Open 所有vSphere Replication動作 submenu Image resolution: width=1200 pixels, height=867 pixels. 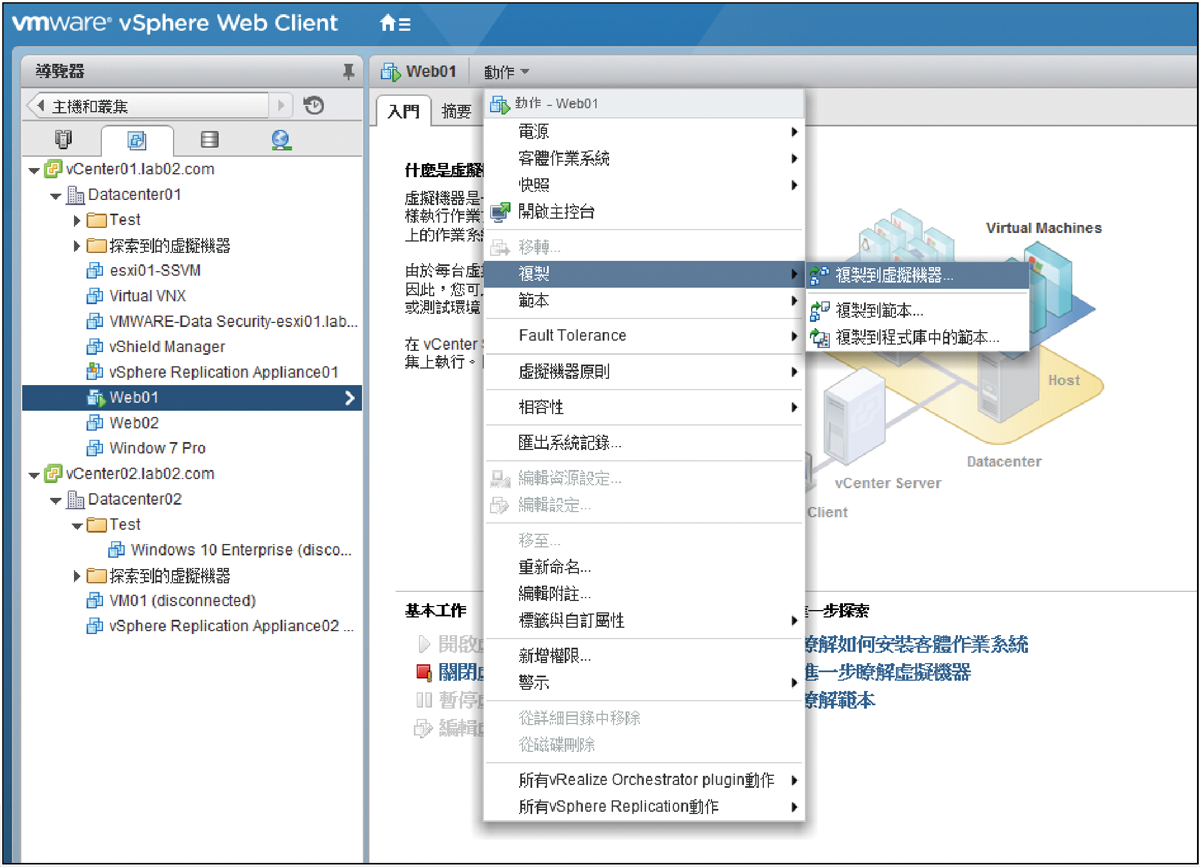(644, 806)
